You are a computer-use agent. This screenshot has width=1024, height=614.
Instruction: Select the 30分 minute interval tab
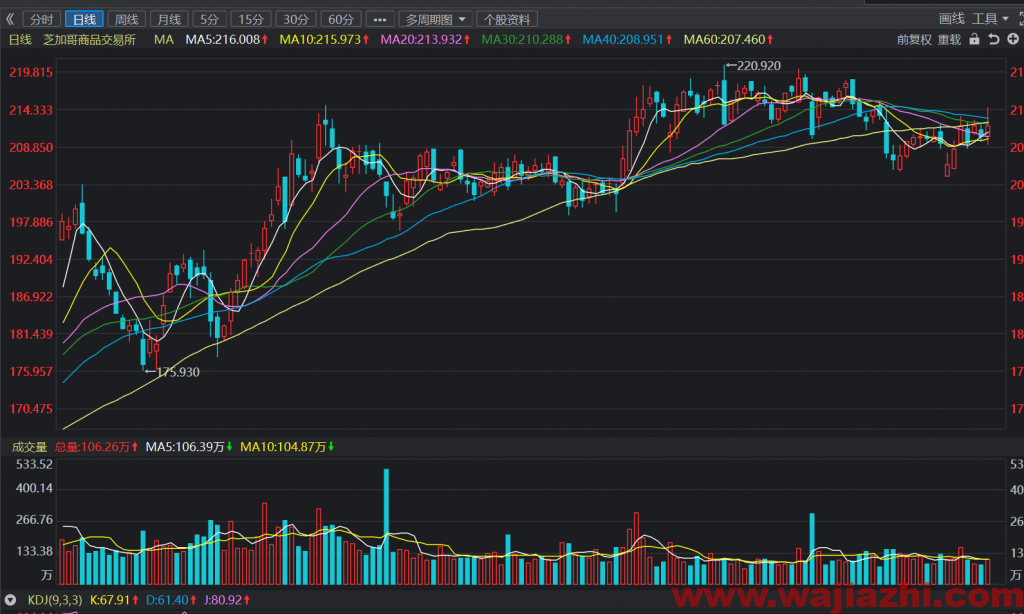tap(296, 19)
